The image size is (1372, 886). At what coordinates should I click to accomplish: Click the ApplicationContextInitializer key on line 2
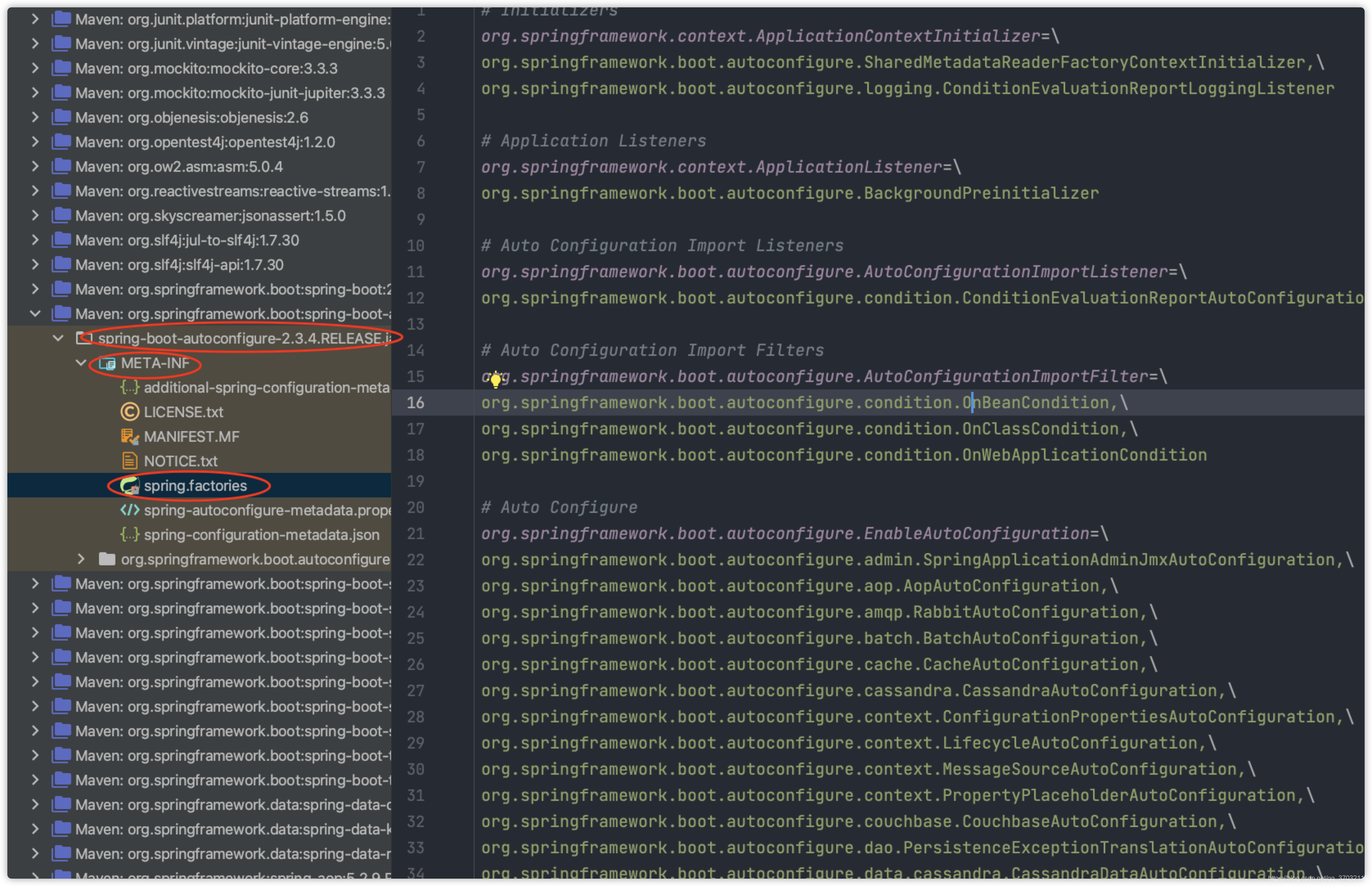click(x=760, y=36)
